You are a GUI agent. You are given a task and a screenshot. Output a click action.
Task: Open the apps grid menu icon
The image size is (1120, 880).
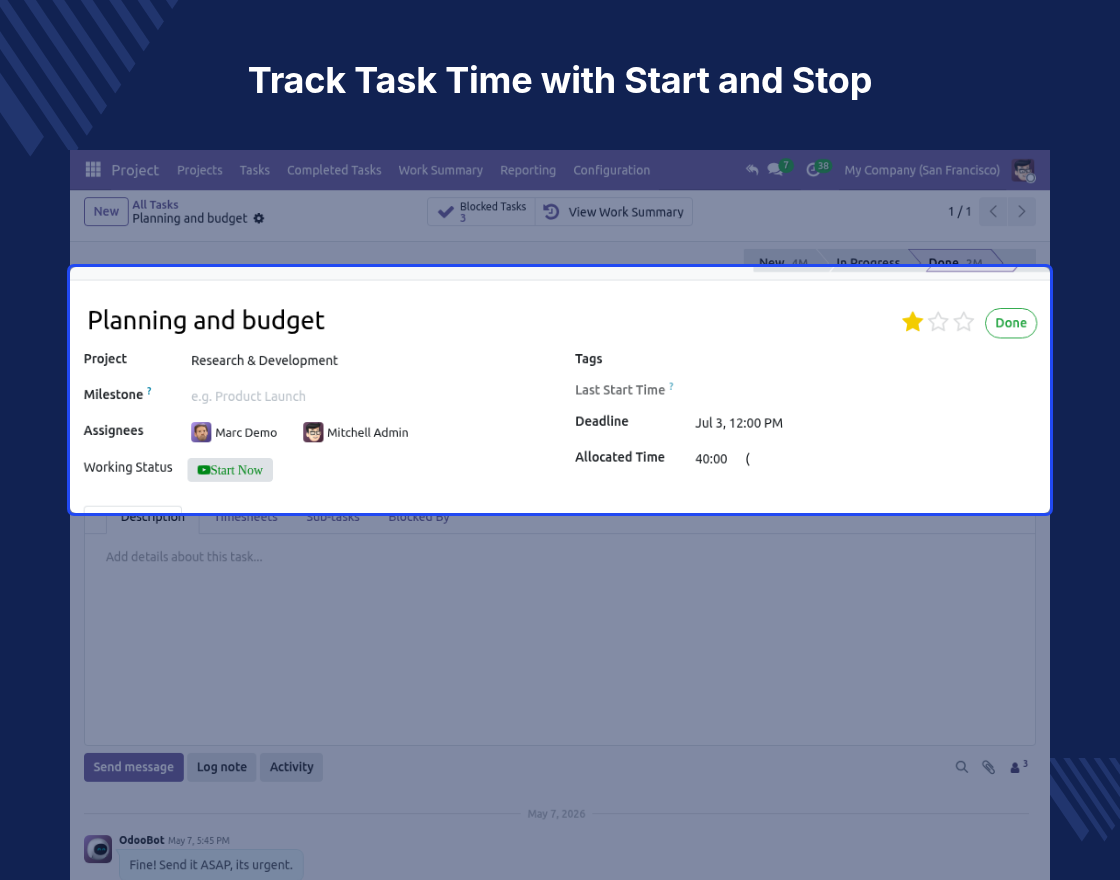pos(93,170)
